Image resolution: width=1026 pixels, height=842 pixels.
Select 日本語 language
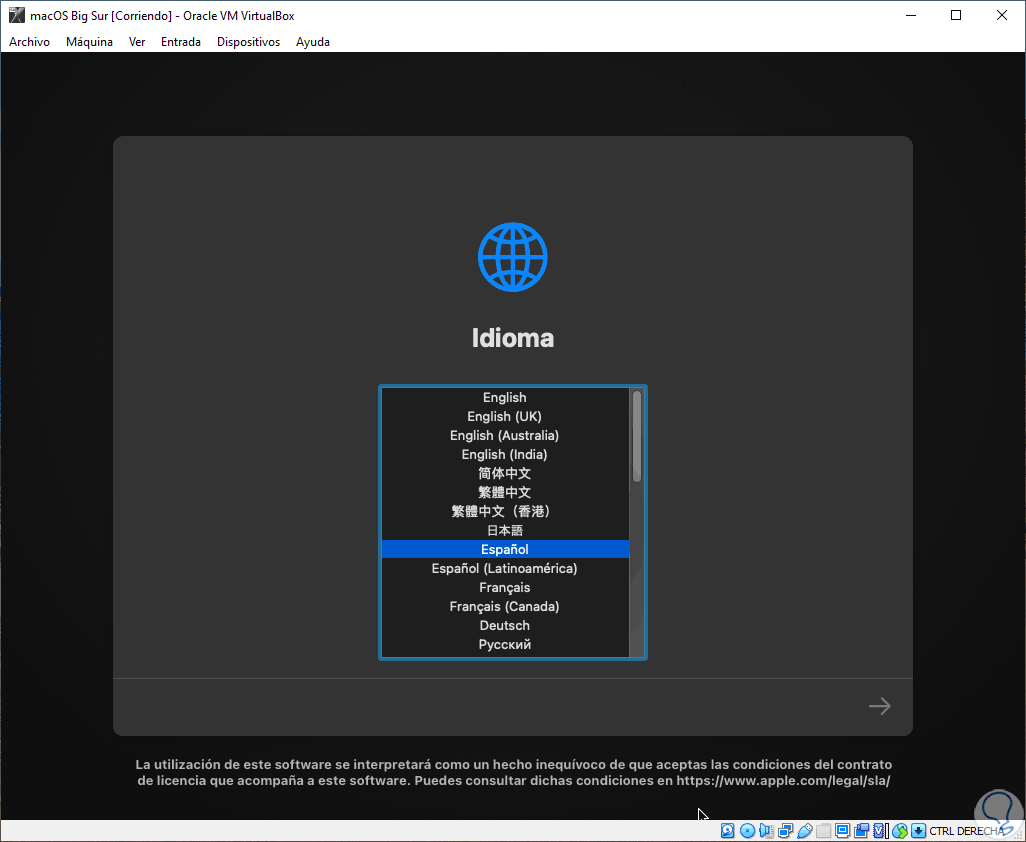(x=504, y=530)
